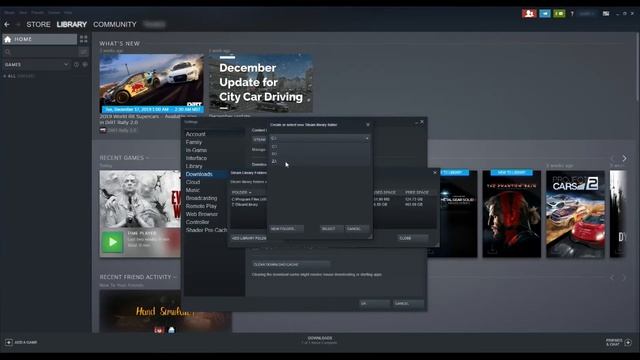Expand the Recent Games section header
This screenshot has width=640, height=360.
(124, 158)
